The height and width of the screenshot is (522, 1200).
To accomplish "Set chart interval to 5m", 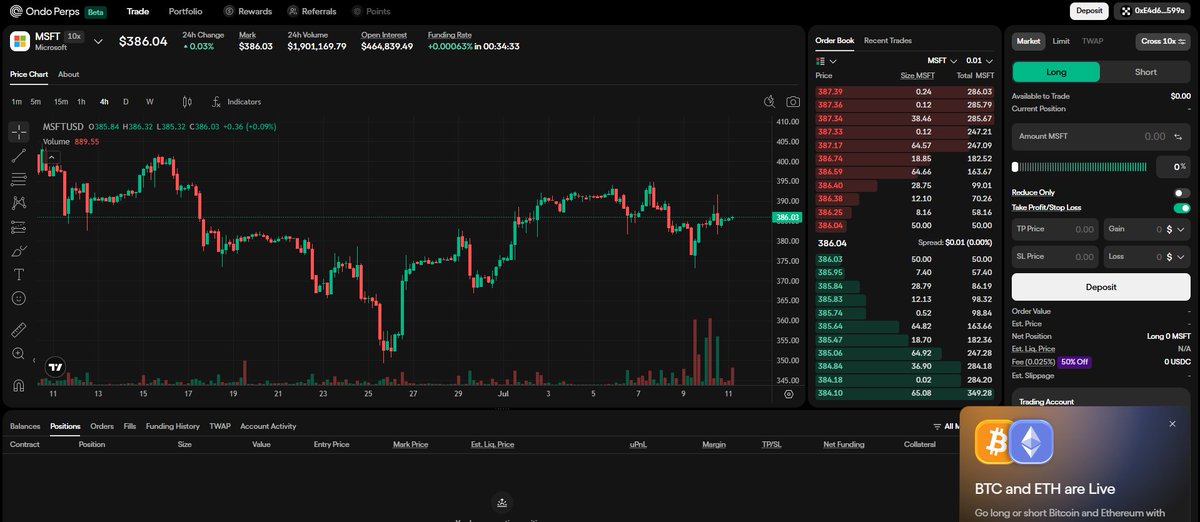I will tap(36, 102).
